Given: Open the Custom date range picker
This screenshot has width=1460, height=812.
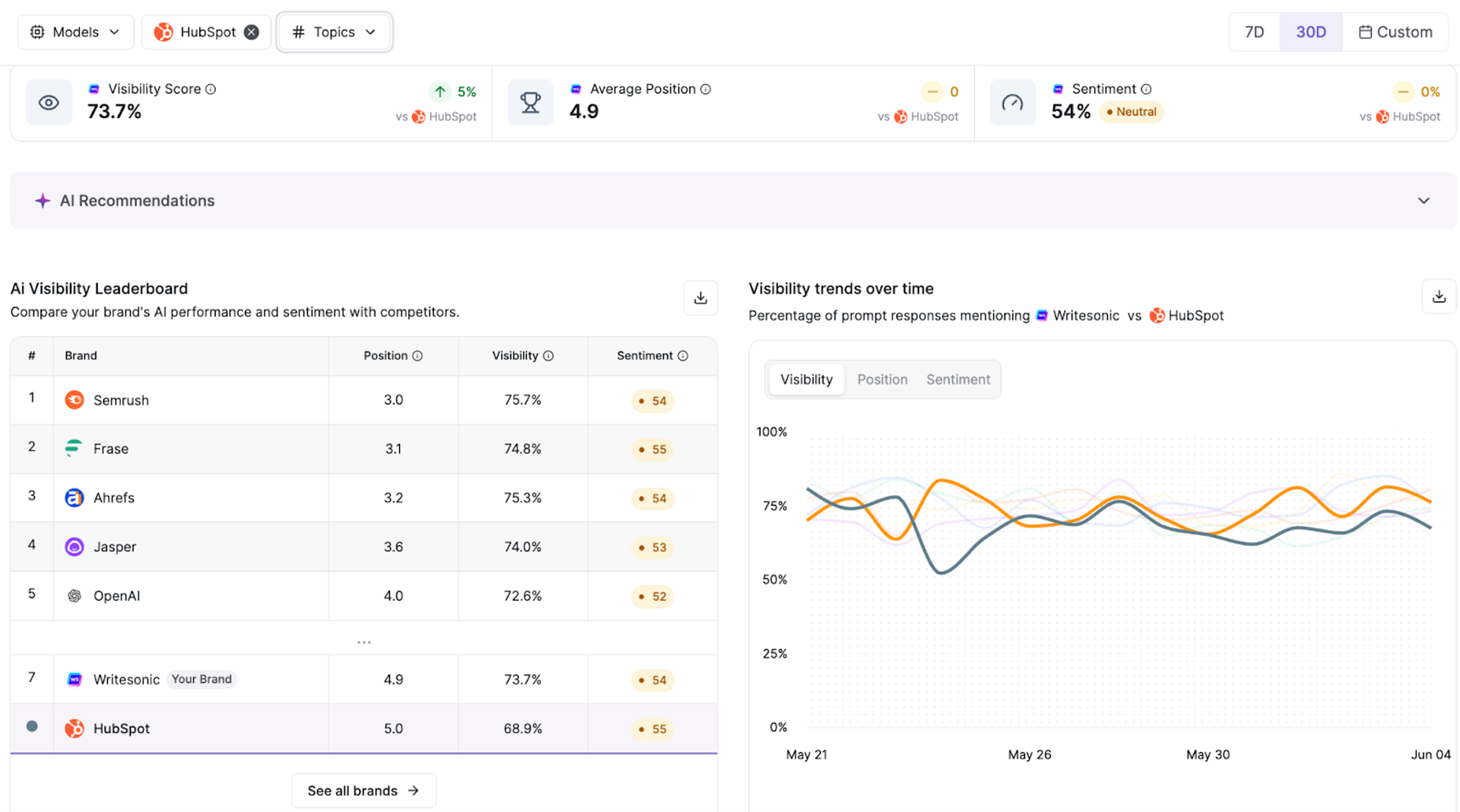Looking at the screenshot, I should point(1395,32).
